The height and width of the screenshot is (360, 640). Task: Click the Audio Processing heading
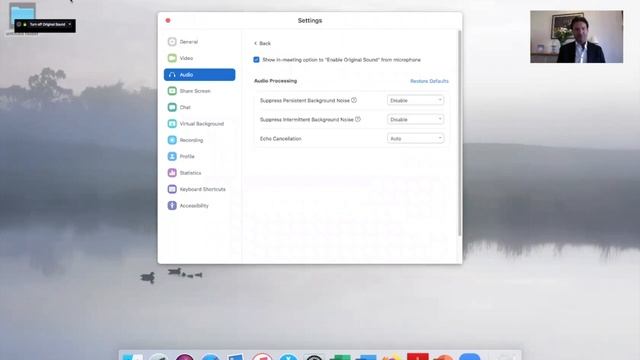click(275, 81)
